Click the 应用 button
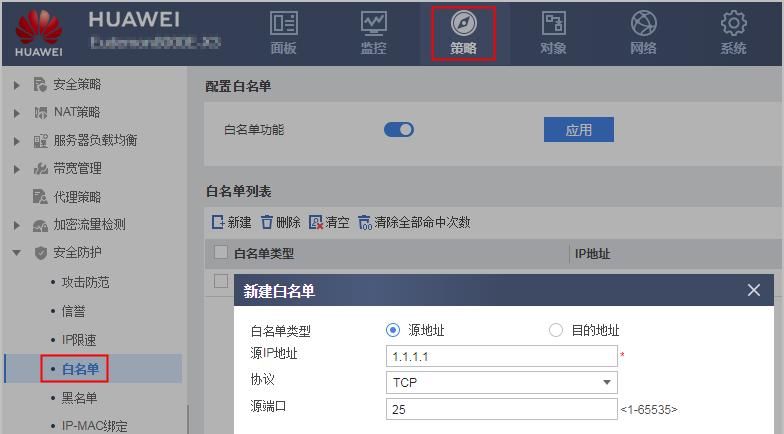This screenshot has width=784, height=434. [x=578, y=130]
